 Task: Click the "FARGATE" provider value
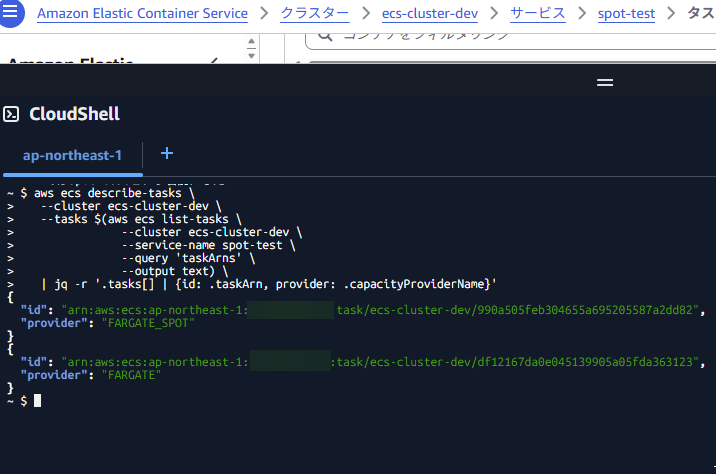pyautogui.click(x=131, y=375)
